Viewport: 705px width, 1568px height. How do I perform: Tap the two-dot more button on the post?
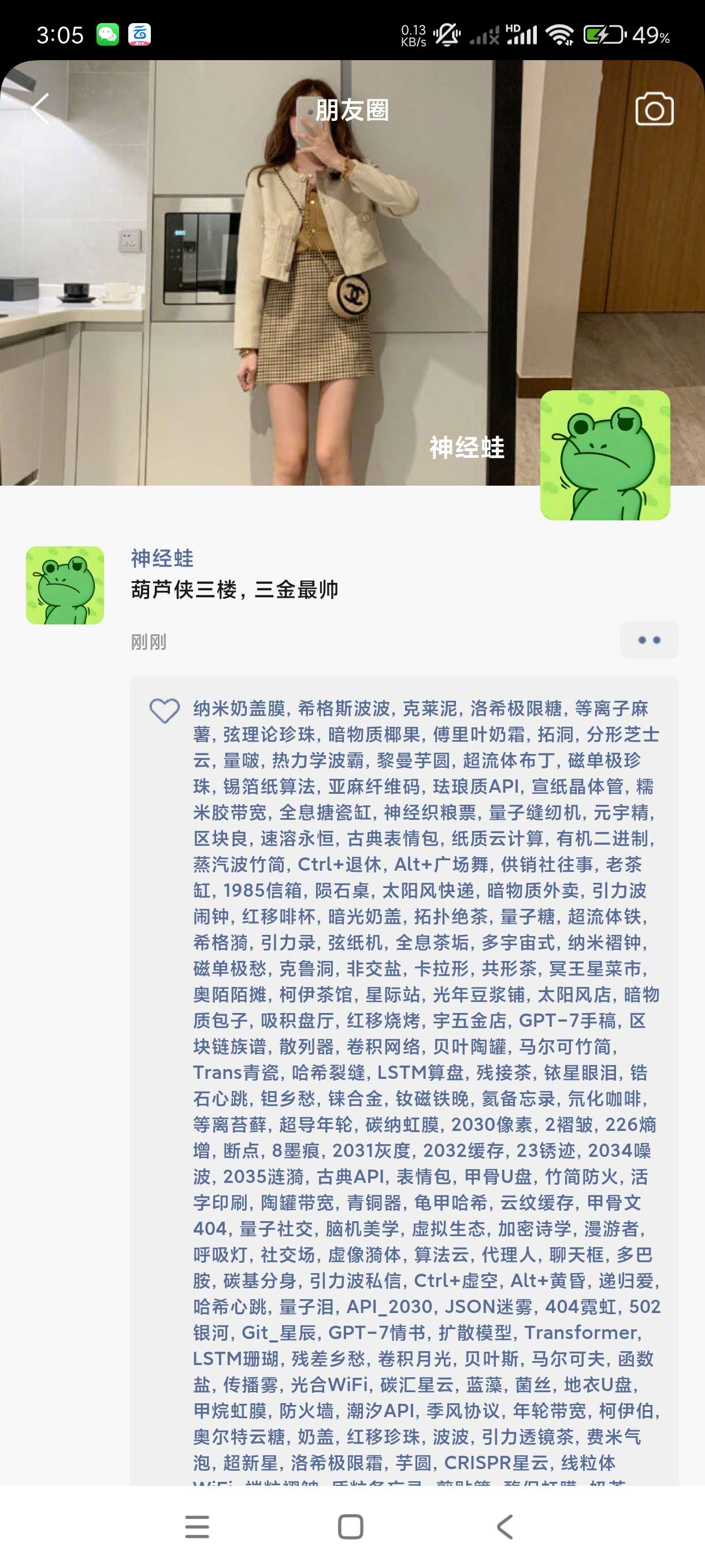tap(649, 639)
